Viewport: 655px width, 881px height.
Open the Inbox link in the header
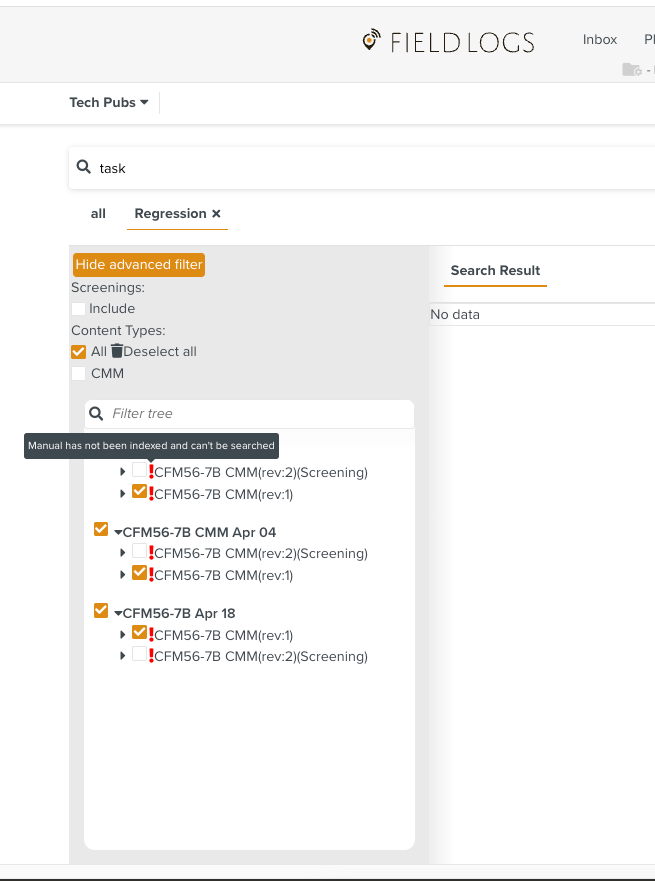pos(600,40)
